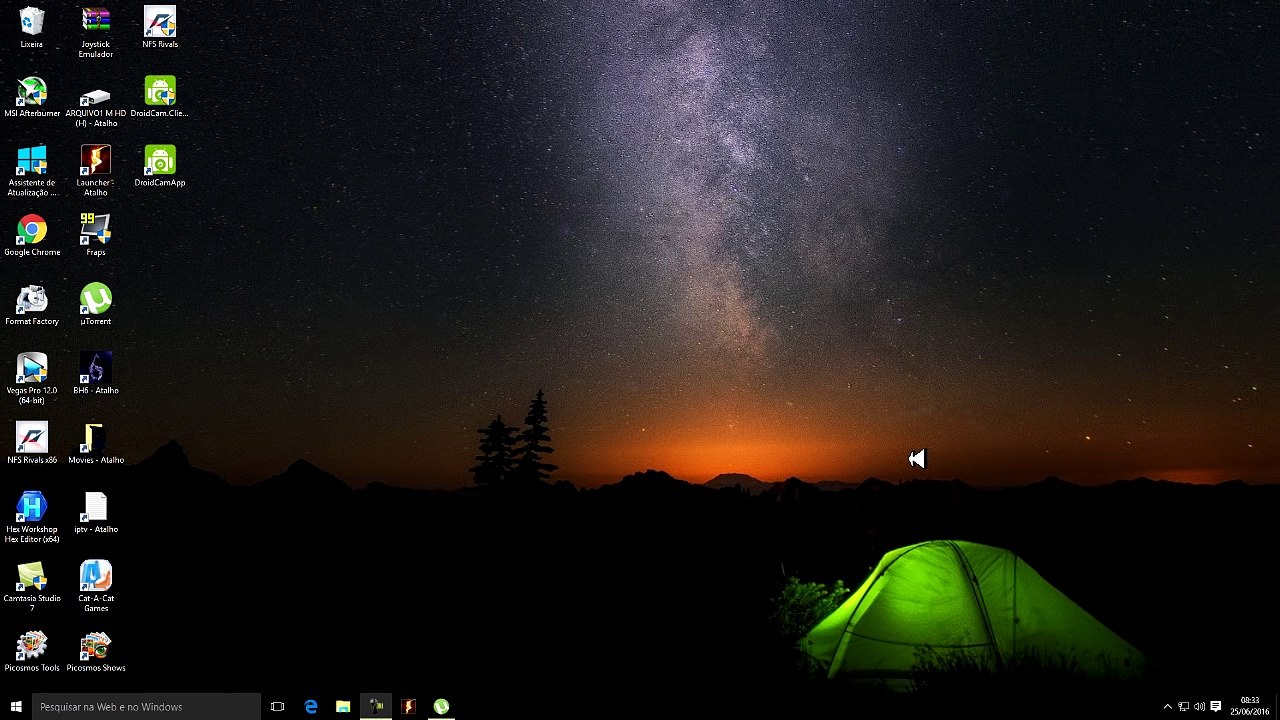Switch to the Launcher app on taskbar
Image resolution: width=1280 pixels, height=720 pixels.
coord(408,706)
